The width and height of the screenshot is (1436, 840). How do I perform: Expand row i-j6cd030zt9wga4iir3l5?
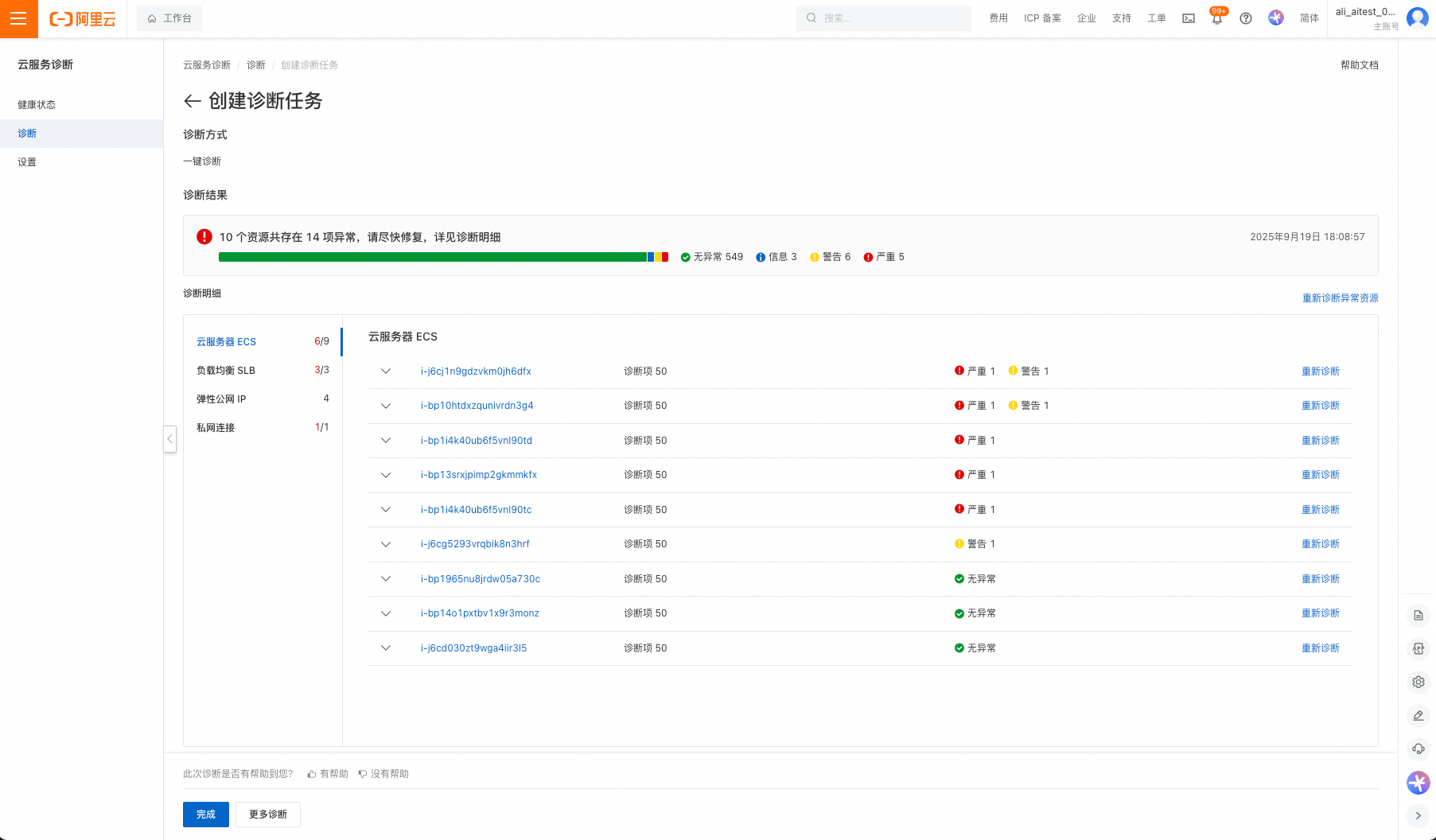click(386, 648)
